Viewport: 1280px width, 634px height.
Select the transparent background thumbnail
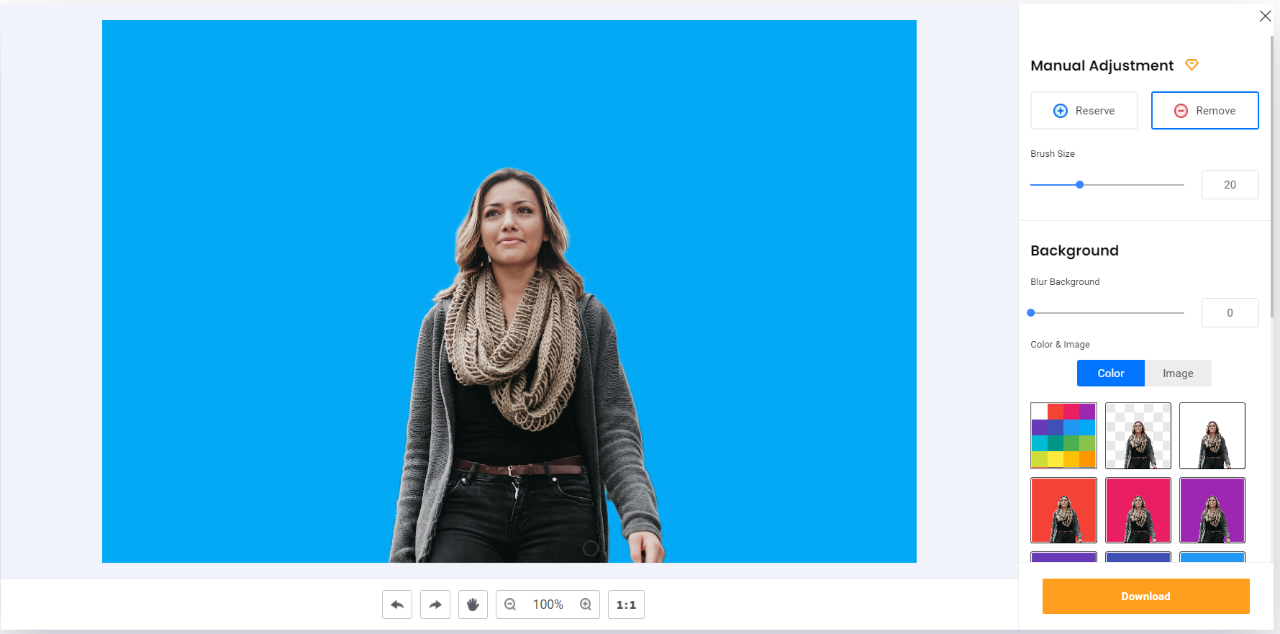(1138, 435)
